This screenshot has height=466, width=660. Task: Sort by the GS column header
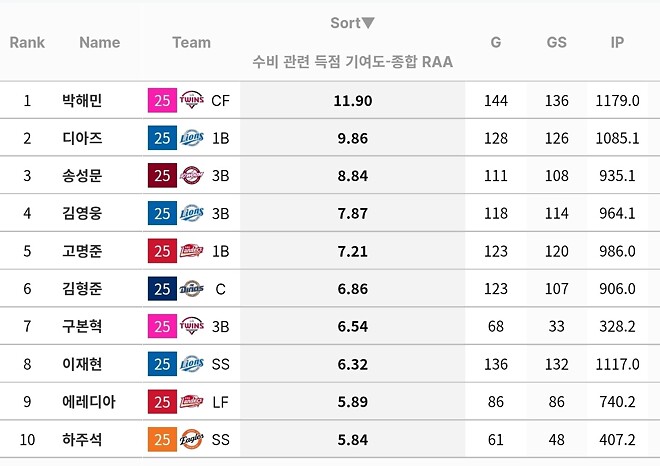click(x=557, y=42)
